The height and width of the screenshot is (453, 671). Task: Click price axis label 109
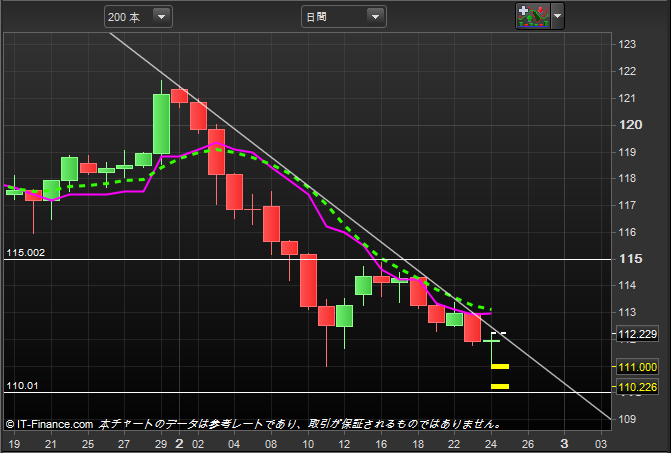[627, 419]
